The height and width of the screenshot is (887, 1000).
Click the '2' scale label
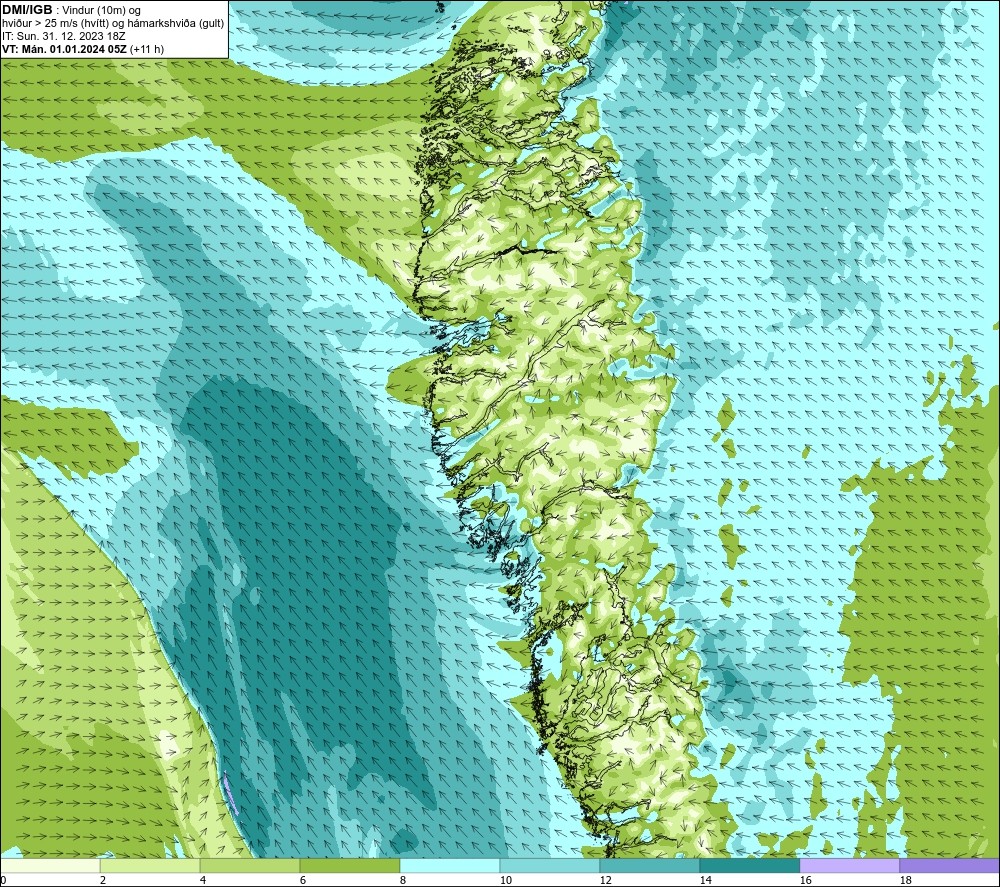point(103,881)
